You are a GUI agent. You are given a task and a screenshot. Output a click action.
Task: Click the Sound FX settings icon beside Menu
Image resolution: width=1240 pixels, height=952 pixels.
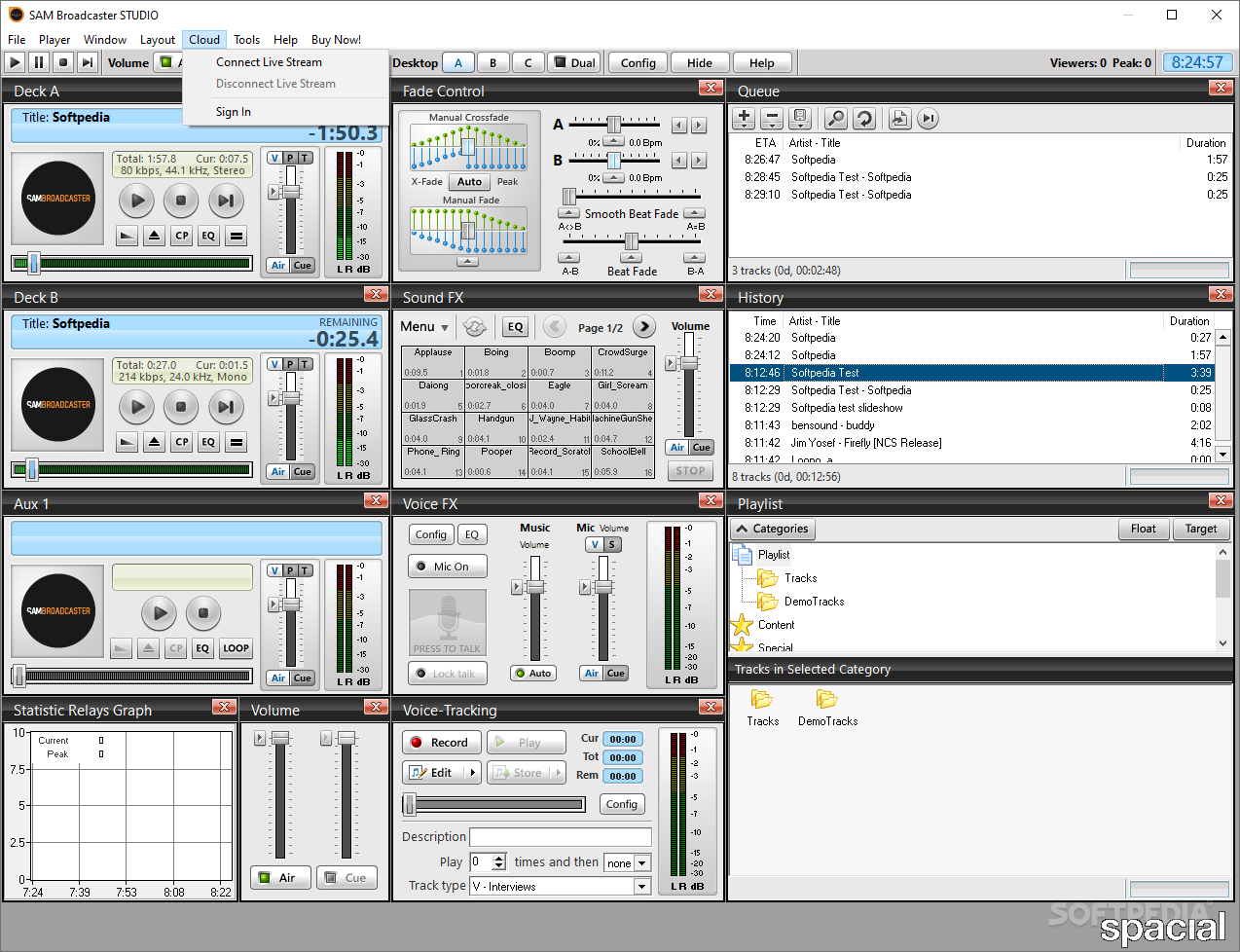click(x=474, y=327)
